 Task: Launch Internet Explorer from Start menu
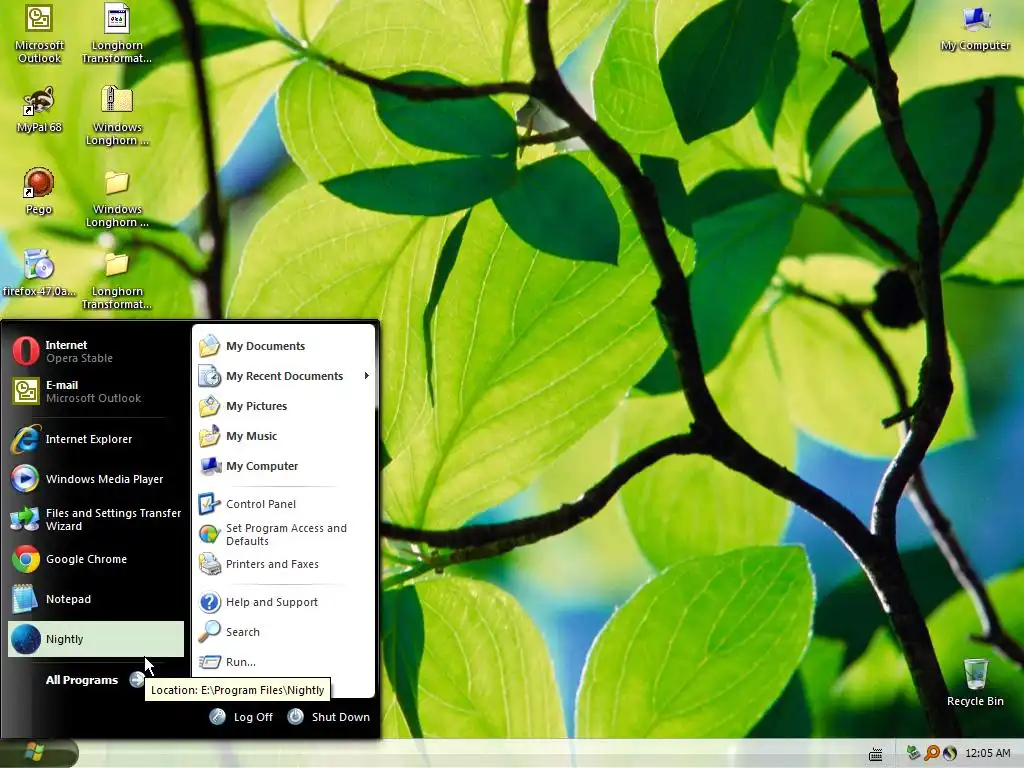coord(96,439)
